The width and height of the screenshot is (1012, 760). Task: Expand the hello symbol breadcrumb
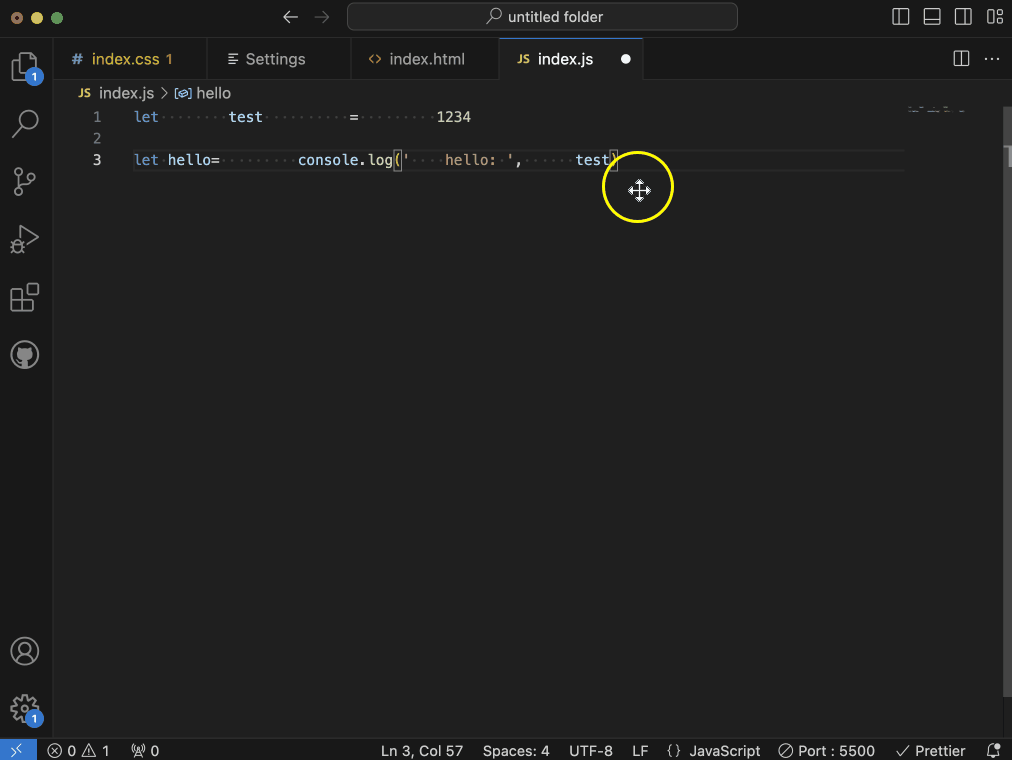coord(212,93)
